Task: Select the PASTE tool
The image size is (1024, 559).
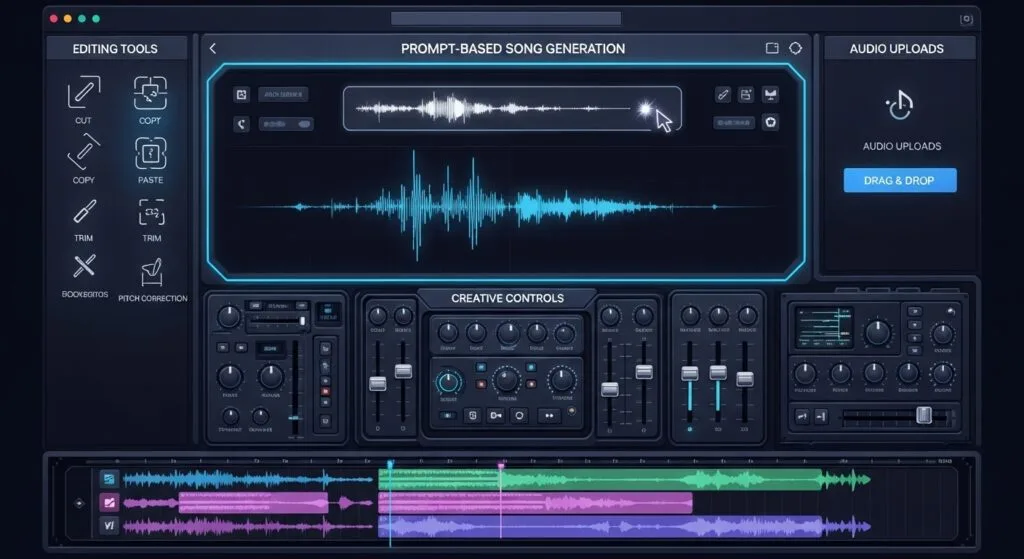Action: [x=151, y=153]
